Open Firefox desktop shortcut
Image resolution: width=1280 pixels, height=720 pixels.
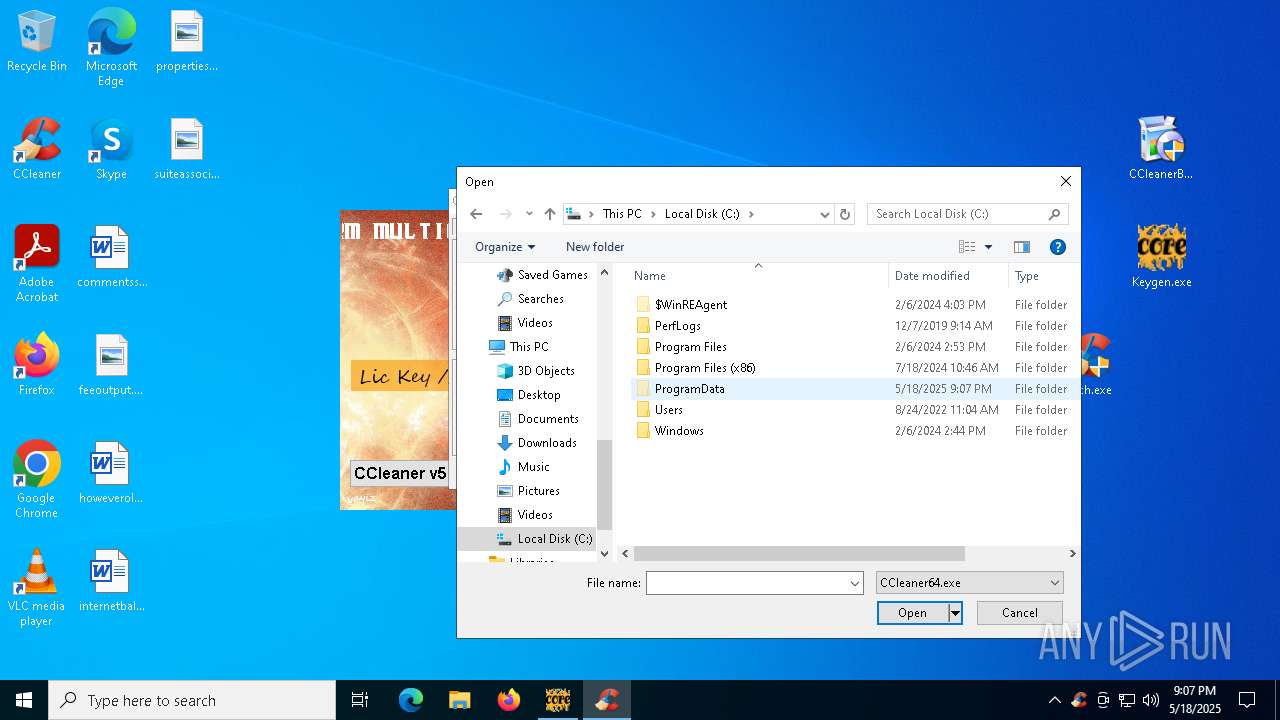(37, 365)
